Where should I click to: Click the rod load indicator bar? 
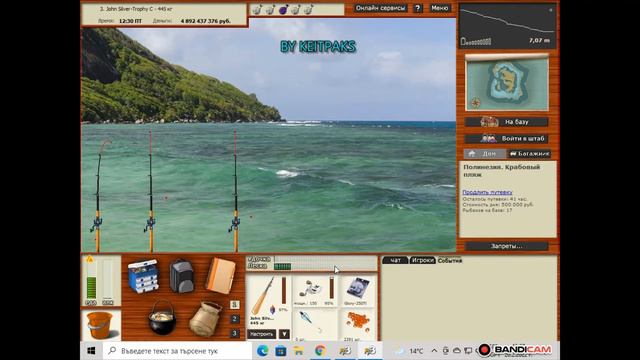click(325, 259)
